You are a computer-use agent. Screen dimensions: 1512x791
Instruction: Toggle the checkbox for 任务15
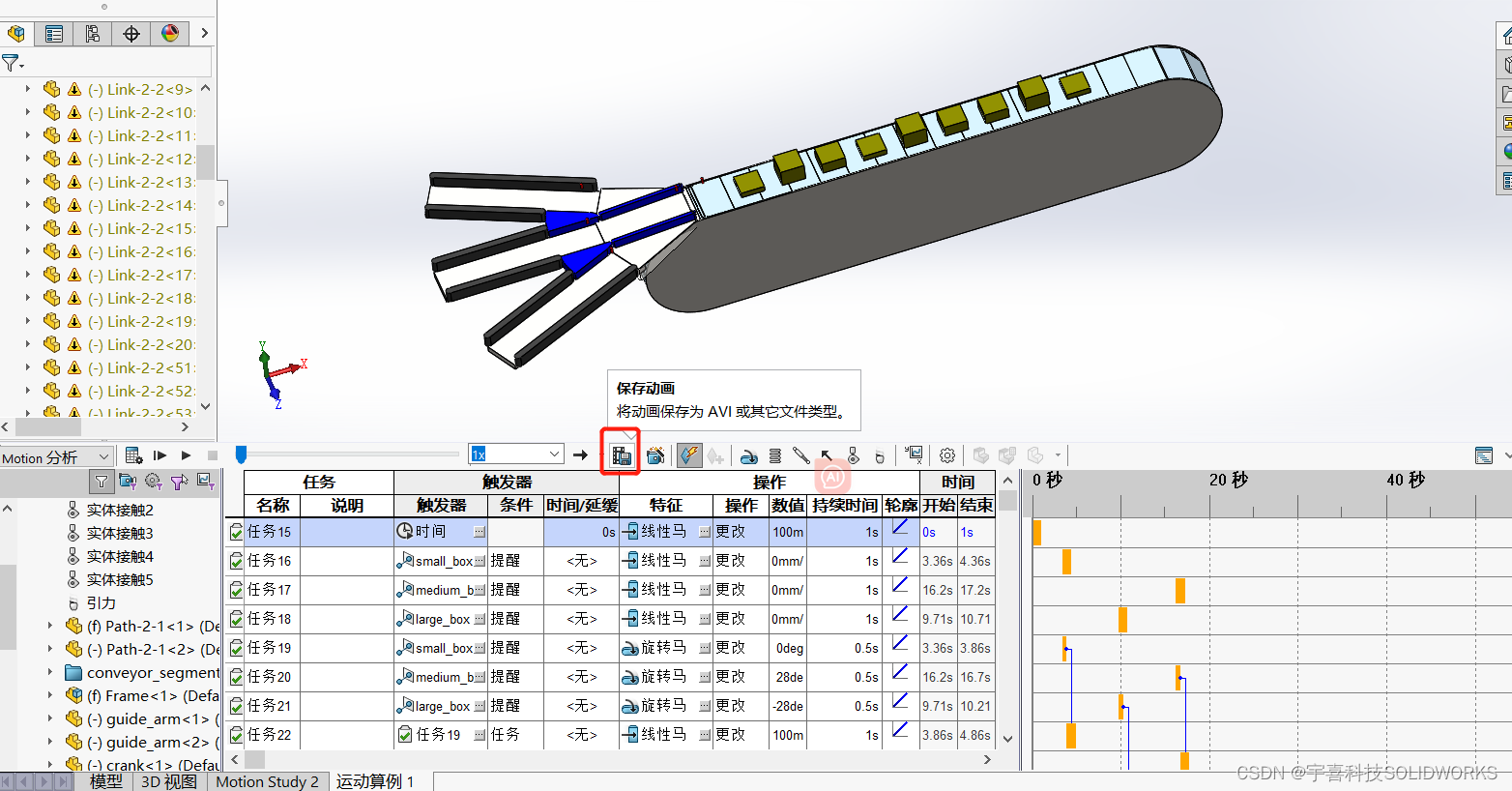[236, 532]
